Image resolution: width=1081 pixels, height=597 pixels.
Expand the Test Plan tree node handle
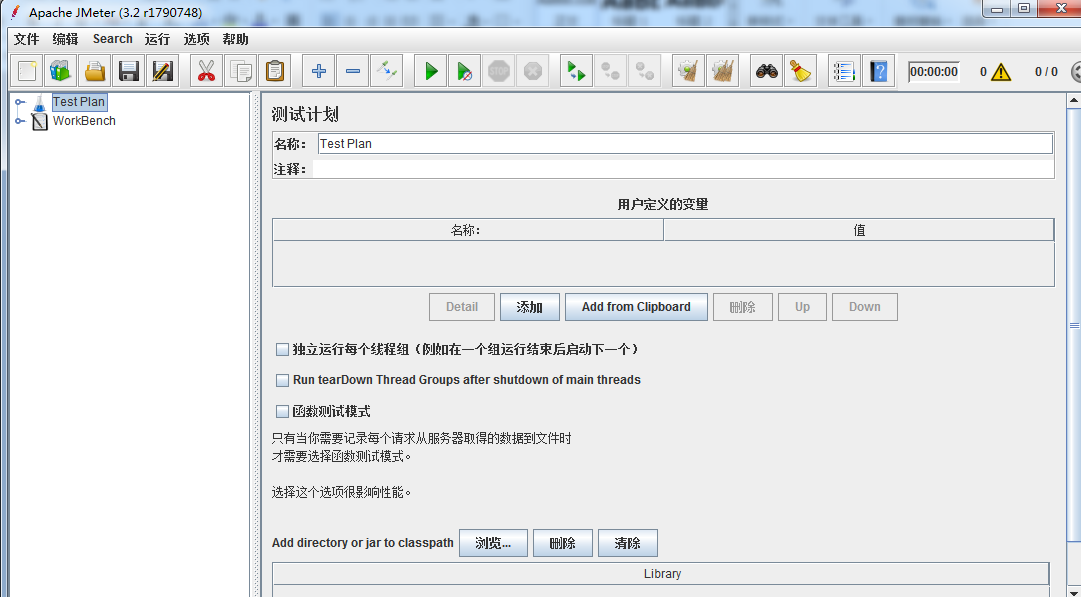[20, 102]
